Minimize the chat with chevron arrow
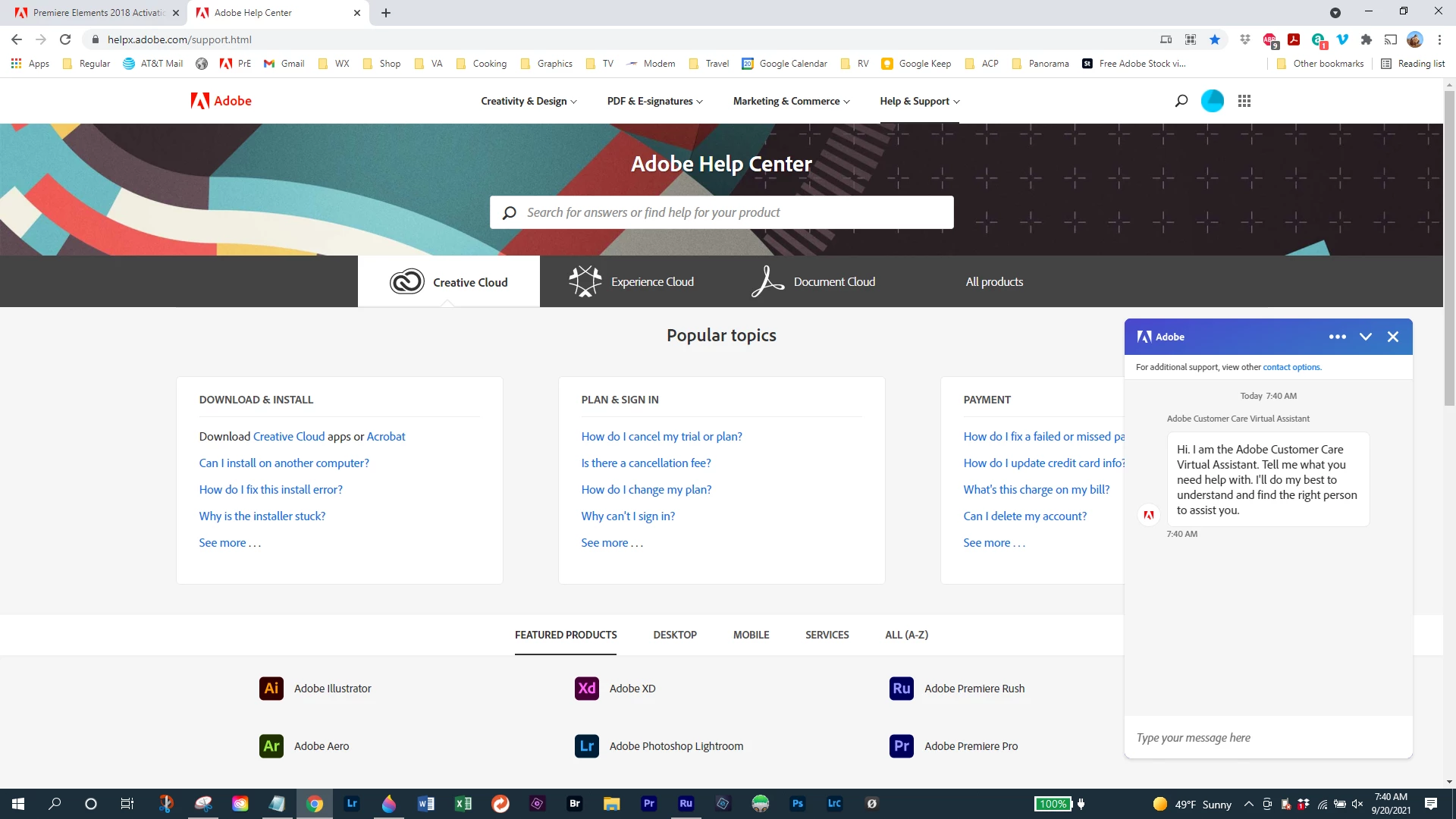The height and width of the screenshot is (819, 1456). click(1365, 337)
